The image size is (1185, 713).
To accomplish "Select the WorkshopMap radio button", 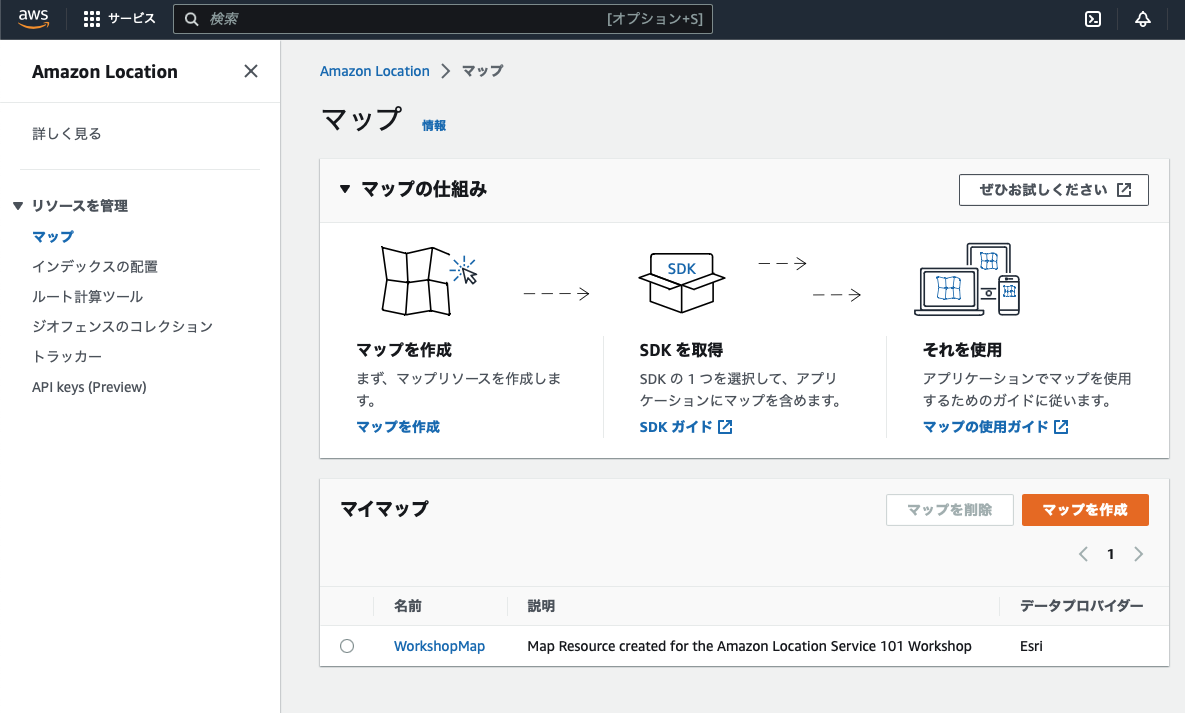I will (x=347, y=646).
